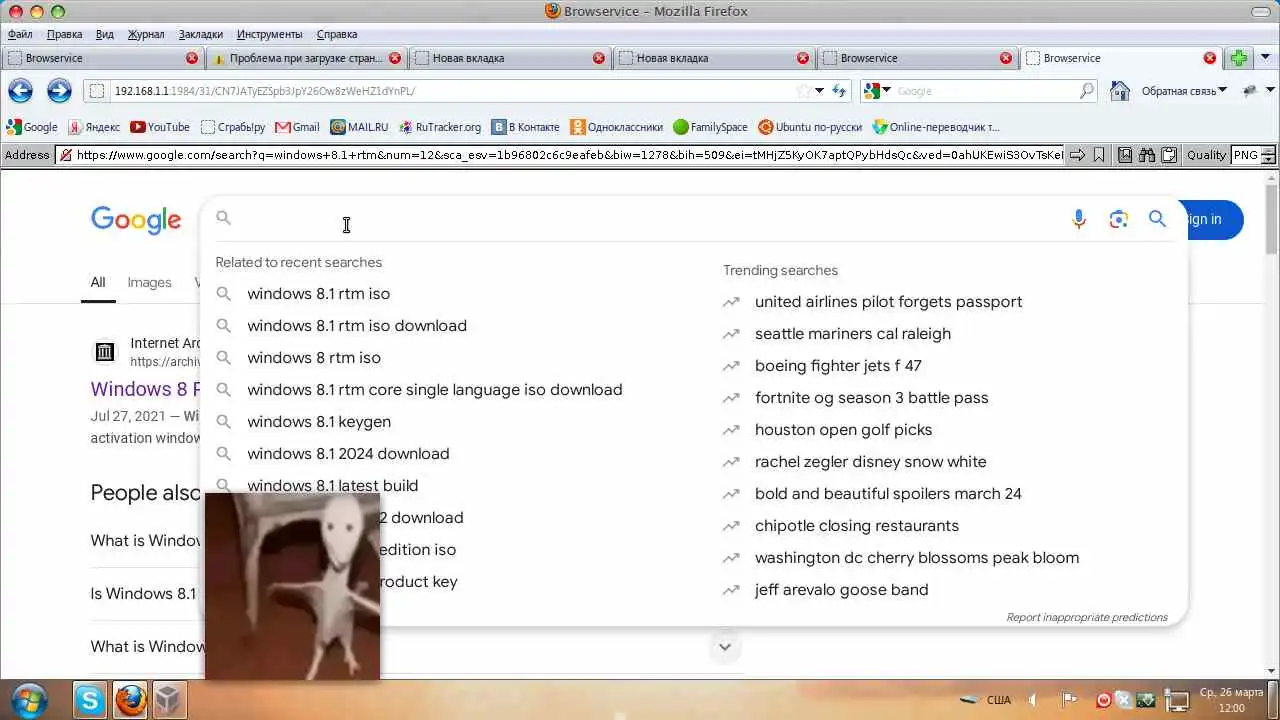The image size is (1280, 720).
Task: Select suggestion windows 8.1 2024 download
Action: 348,454
